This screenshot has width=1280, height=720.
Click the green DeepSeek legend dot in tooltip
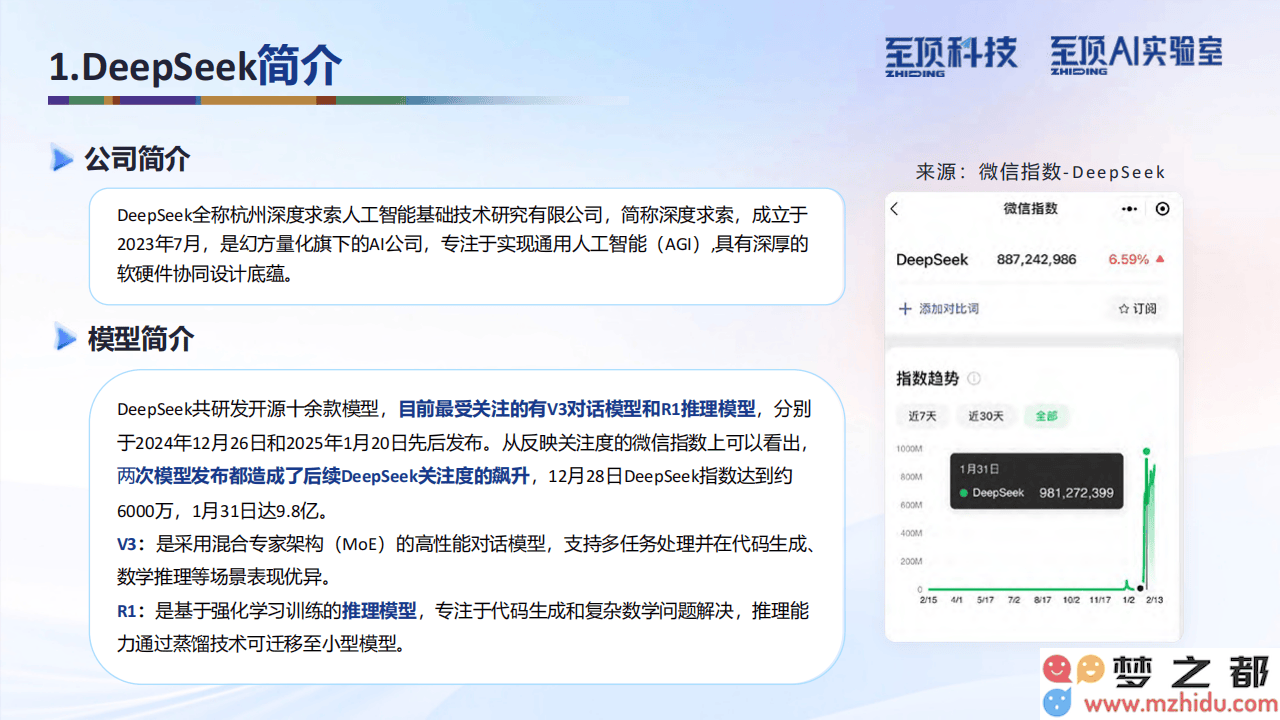pos(963,493)
